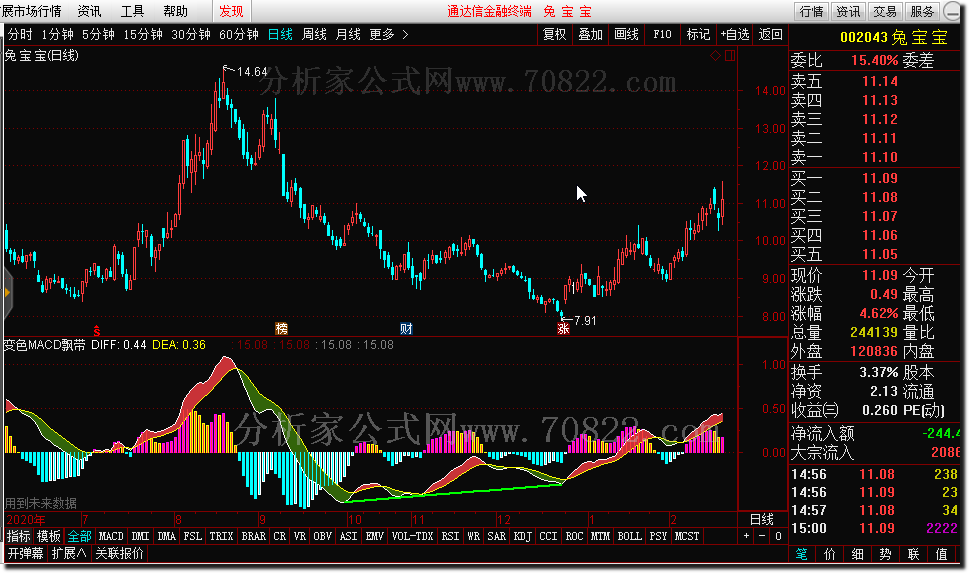Switch to the MCST indicator
Screen dimensions: 970x573
pyautogui.click(x=687, y=536)
